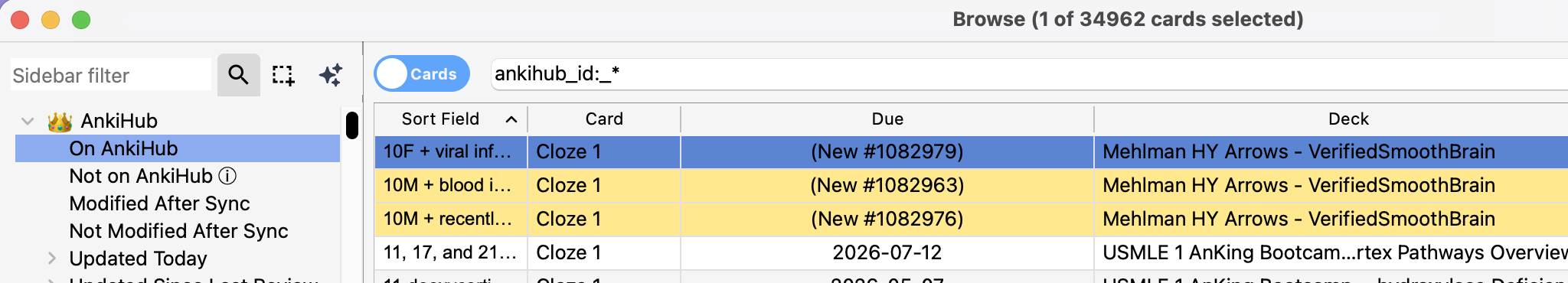Screen dimensions: 1568x283
Task: Click the sidebar search magnifier icon
Action: (x=238, y=75)
